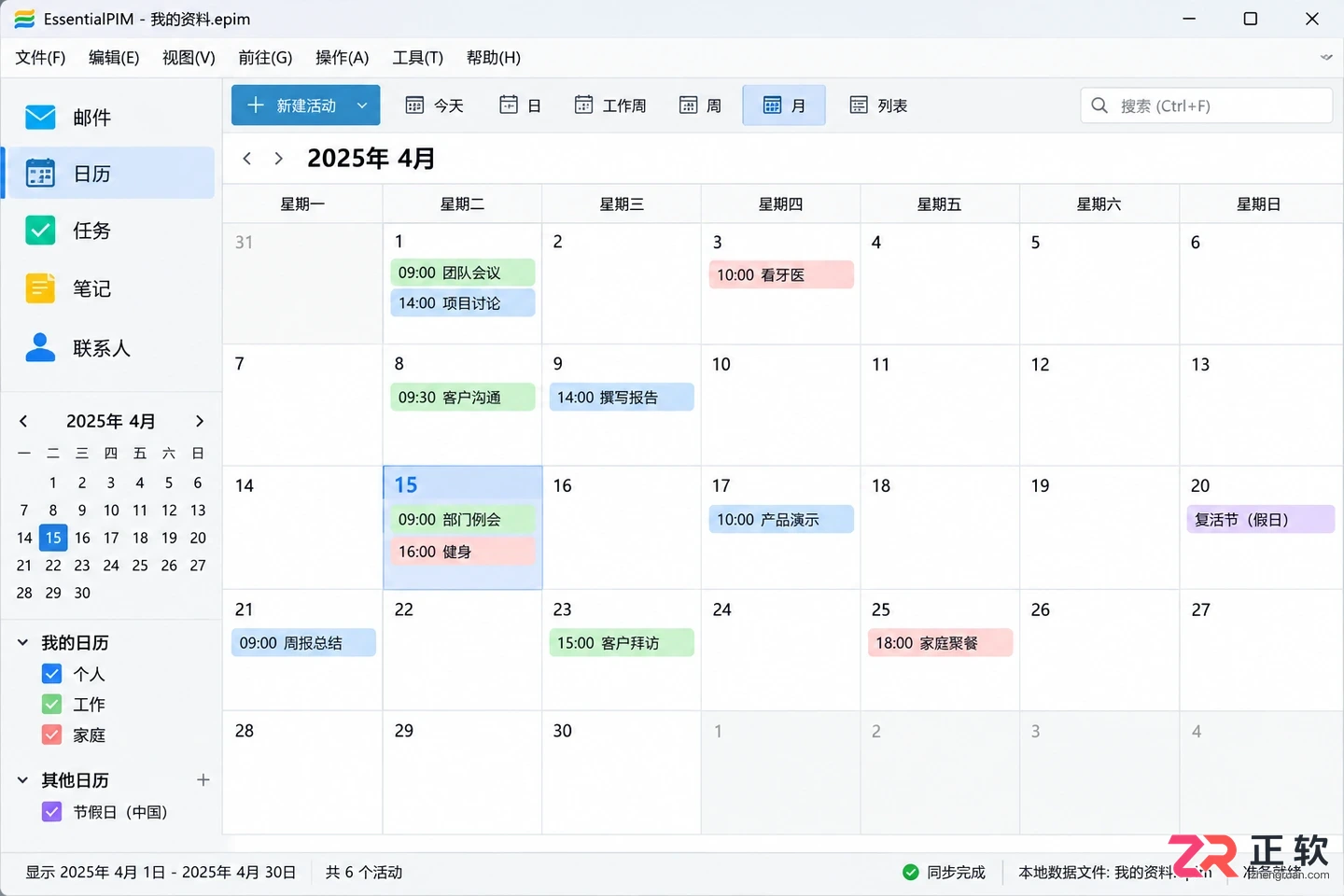This screenshot has width=1344, height=896.
Task: Open the 联系人 contacts icon
Action: pyautogui.click(x=40, y=347)
